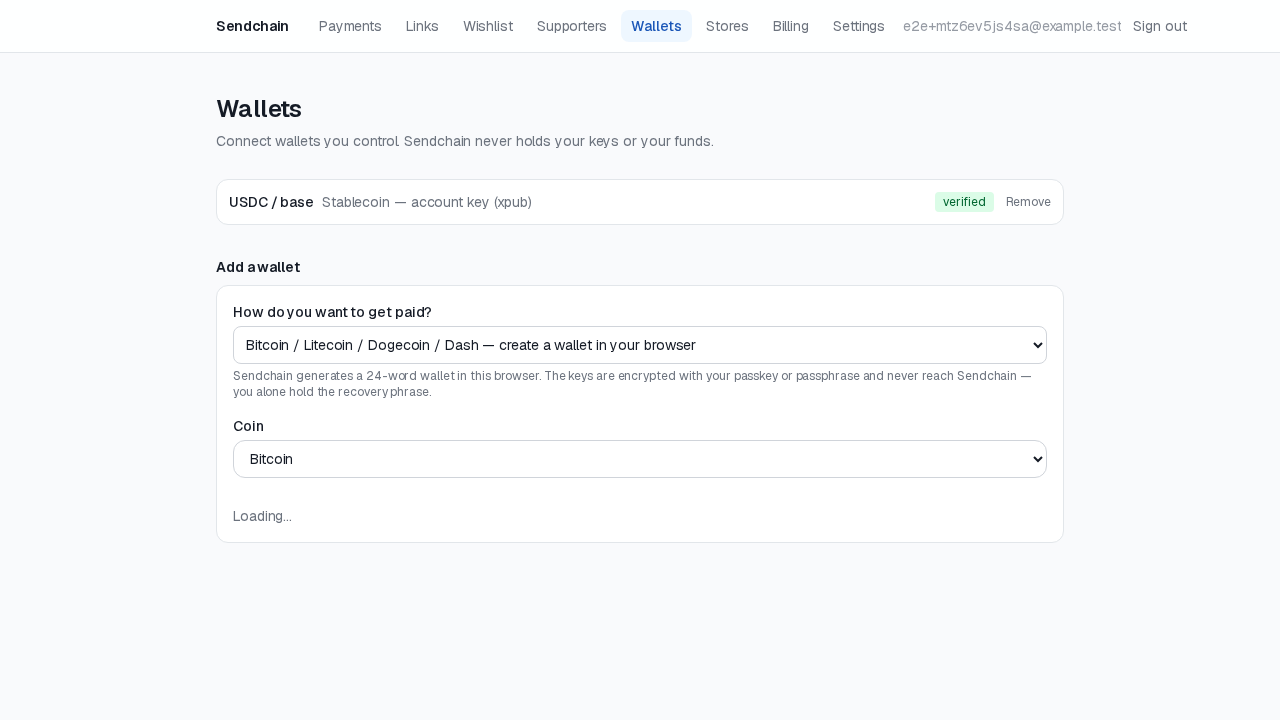Screen dimensions: 1280x720
Task: Go to the Stores tab
Action: point(727,26)
